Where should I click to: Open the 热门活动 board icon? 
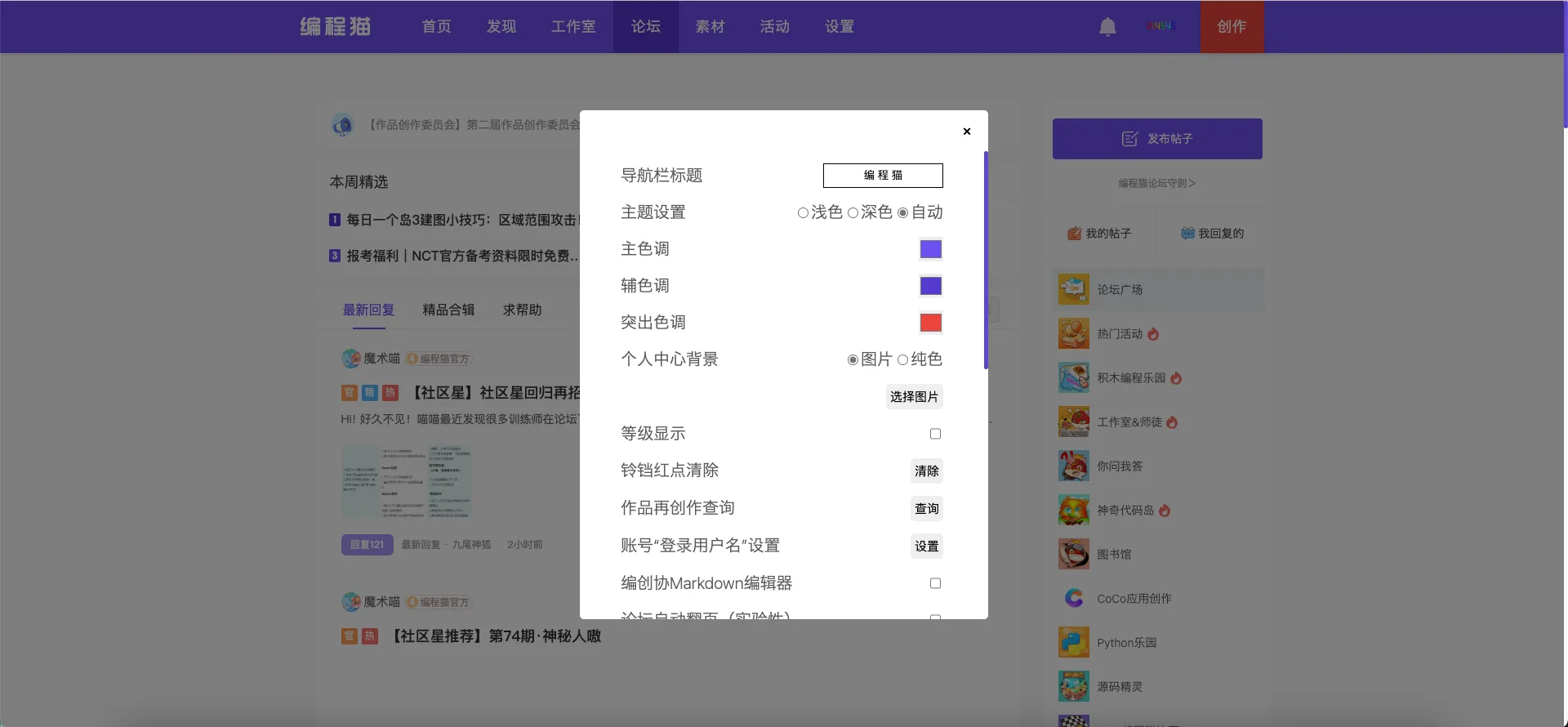coord(1074,333)
